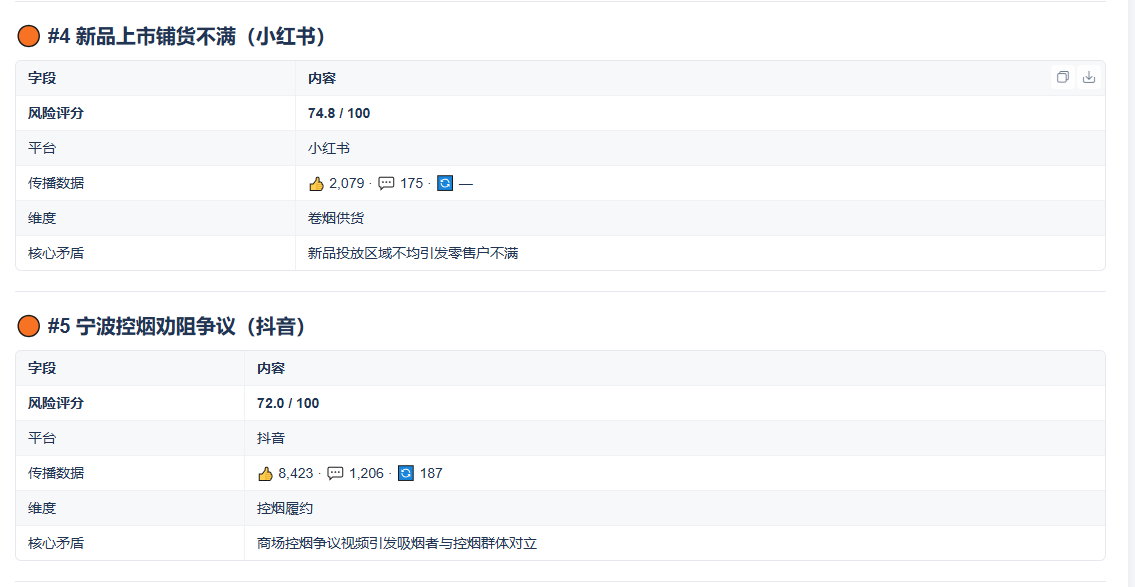
Task: Download the #4 table via download icon
Action: tap(1089, 77)
